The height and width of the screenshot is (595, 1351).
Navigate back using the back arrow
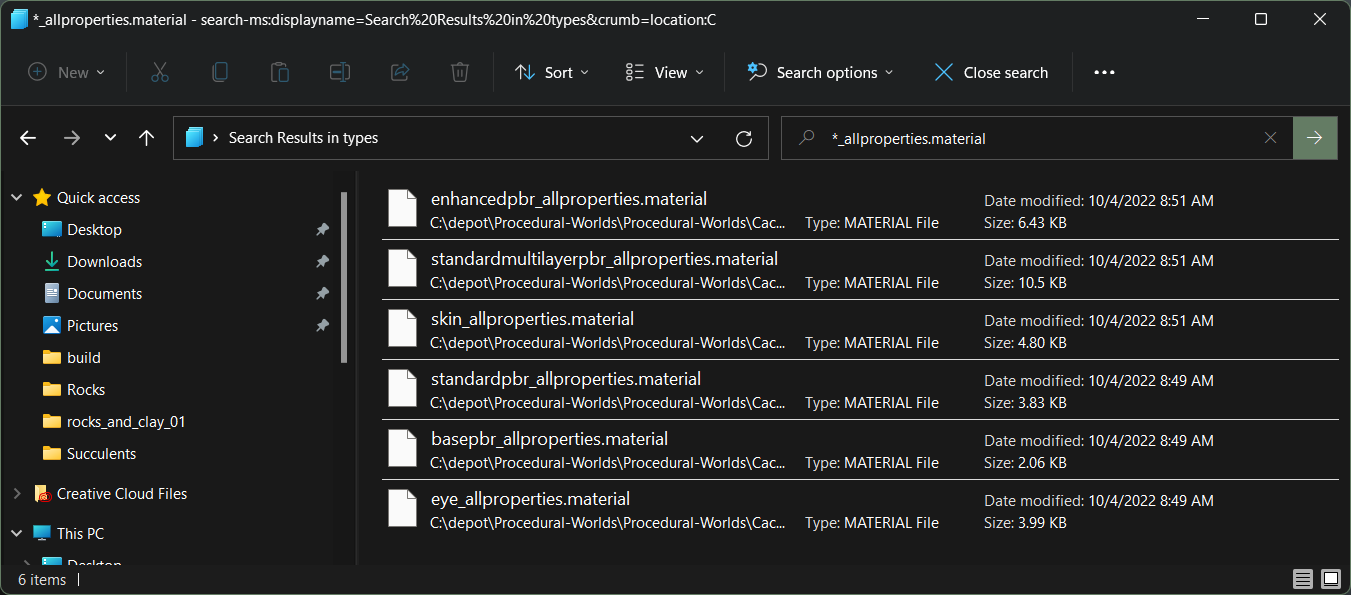click(27, 137)
